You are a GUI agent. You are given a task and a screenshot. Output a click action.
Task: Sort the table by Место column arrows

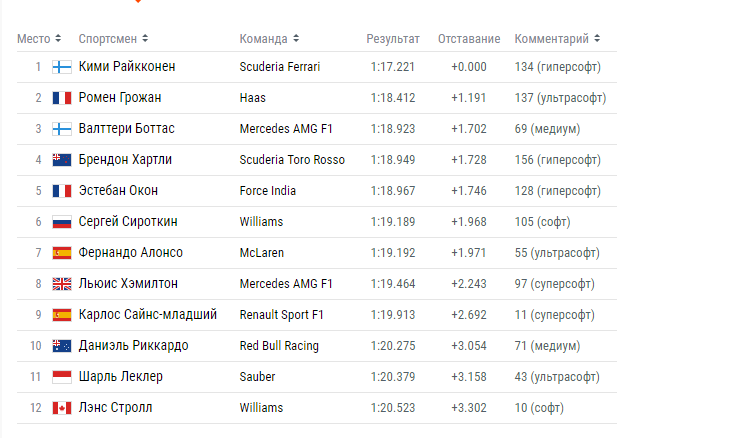pyautogui.click(x=58, y=39)
